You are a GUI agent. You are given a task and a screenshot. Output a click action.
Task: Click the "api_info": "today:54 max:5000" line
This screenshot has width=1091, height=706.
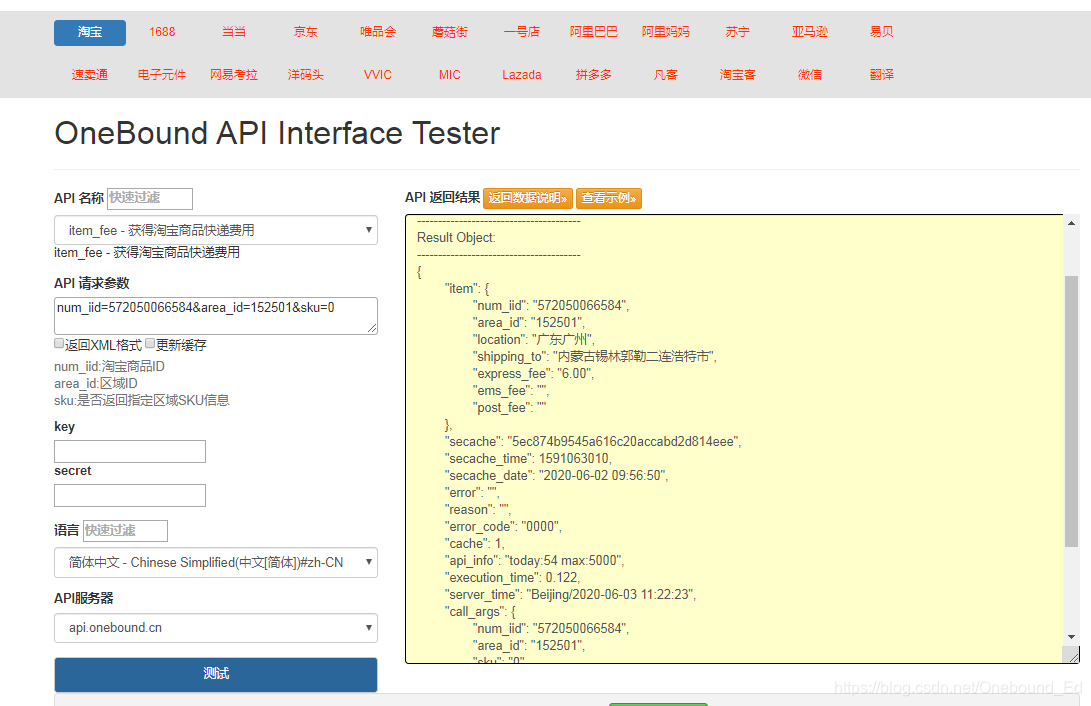(x=534, y=561)
